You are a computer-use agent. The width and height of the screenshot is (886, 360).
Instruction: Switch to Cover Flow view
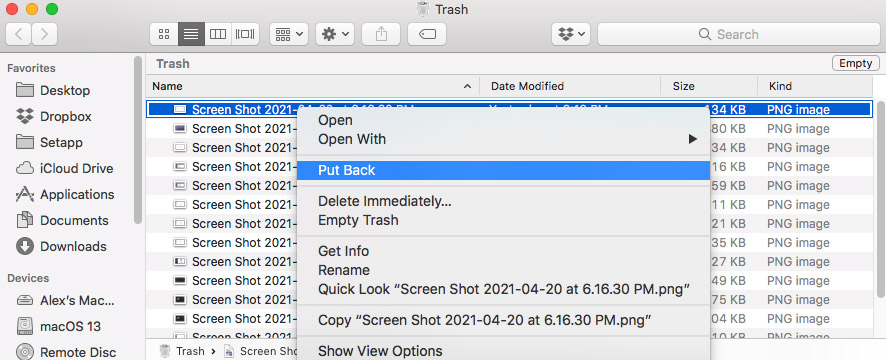coord(245,34)
